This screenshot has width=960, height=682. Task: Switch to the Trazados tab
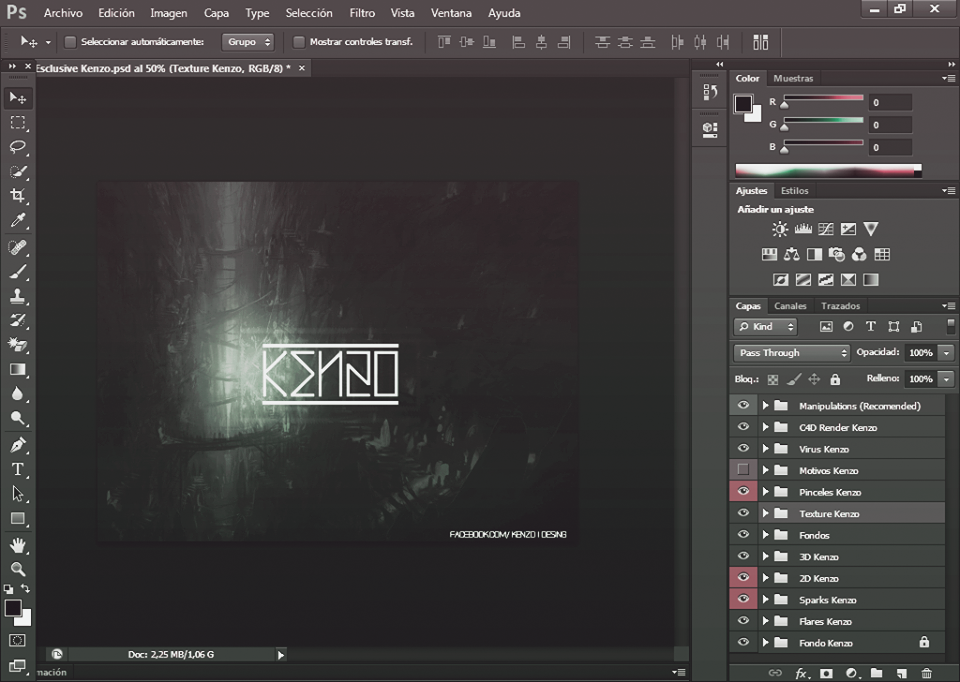[x=840, y=306]
